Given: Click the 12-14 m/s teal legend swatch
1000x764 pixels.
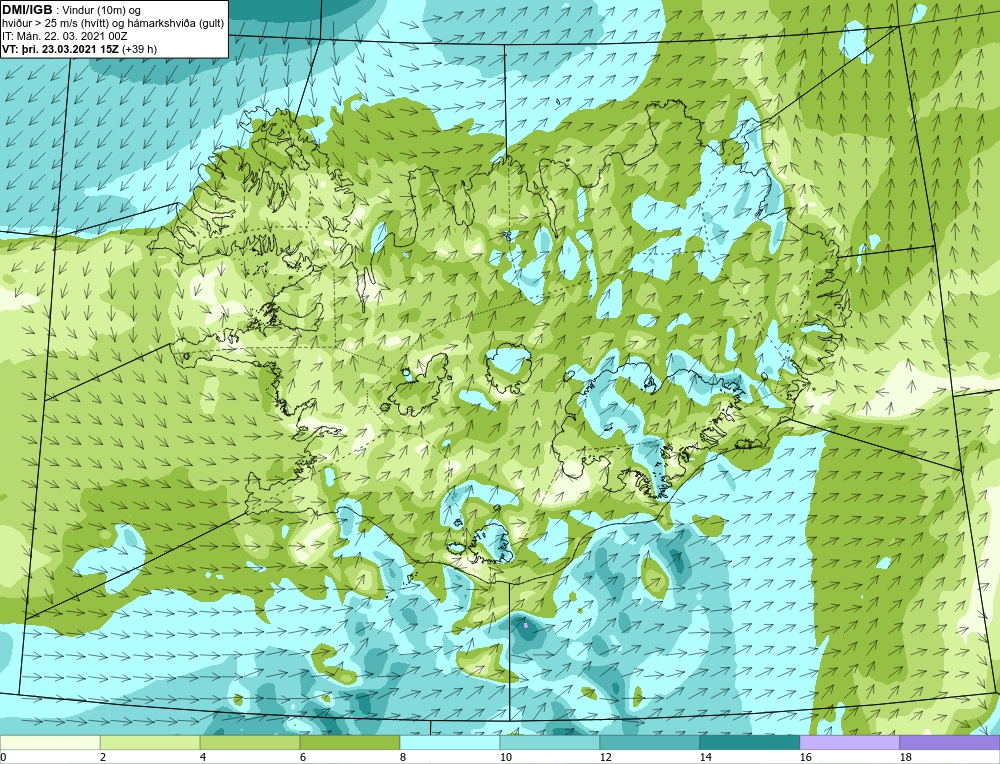Looking at the screenshot, I should pyautogui.click(x=650, y=742).
